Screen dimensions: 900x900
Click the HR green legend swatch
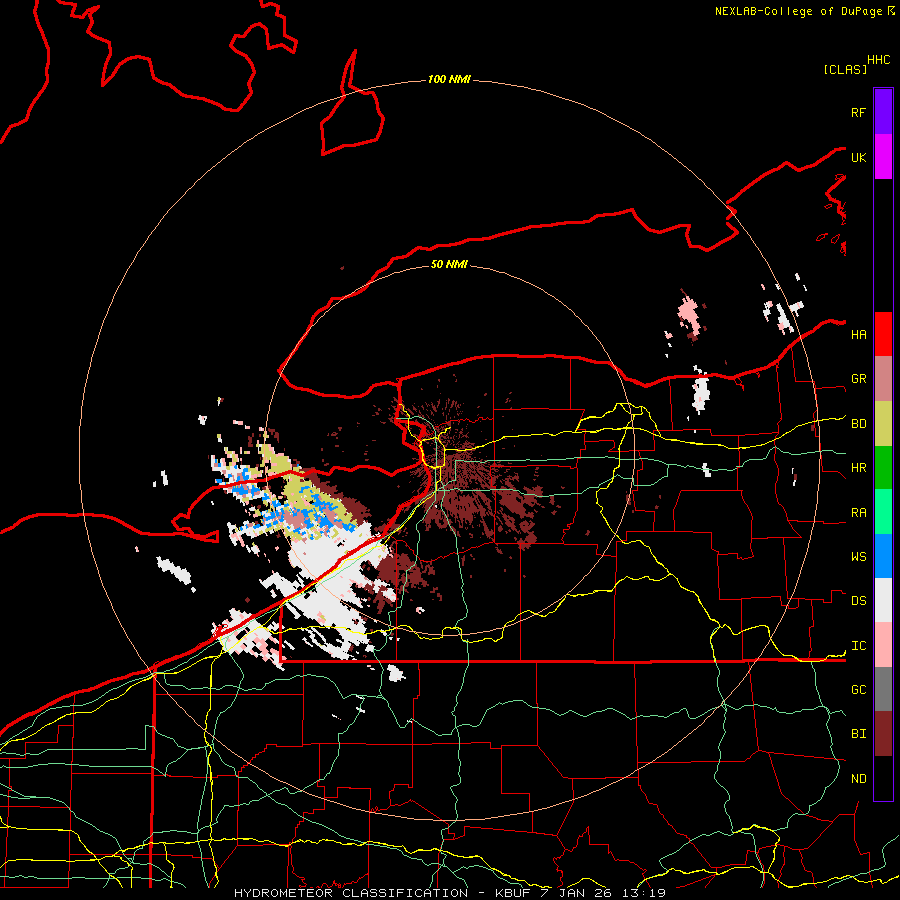pos(883,468)
